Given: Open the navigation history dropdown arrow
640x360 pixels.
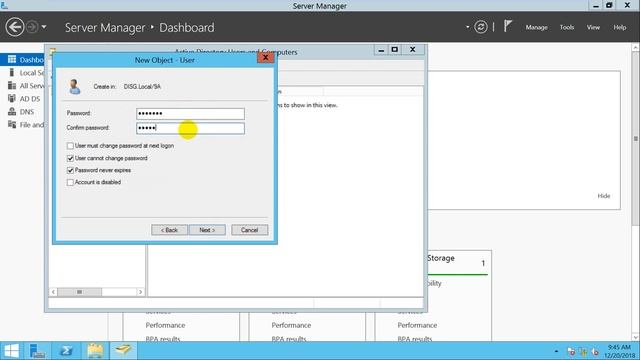Looking at the screenshot, I should pyautogui.click(x=44, y=27).
